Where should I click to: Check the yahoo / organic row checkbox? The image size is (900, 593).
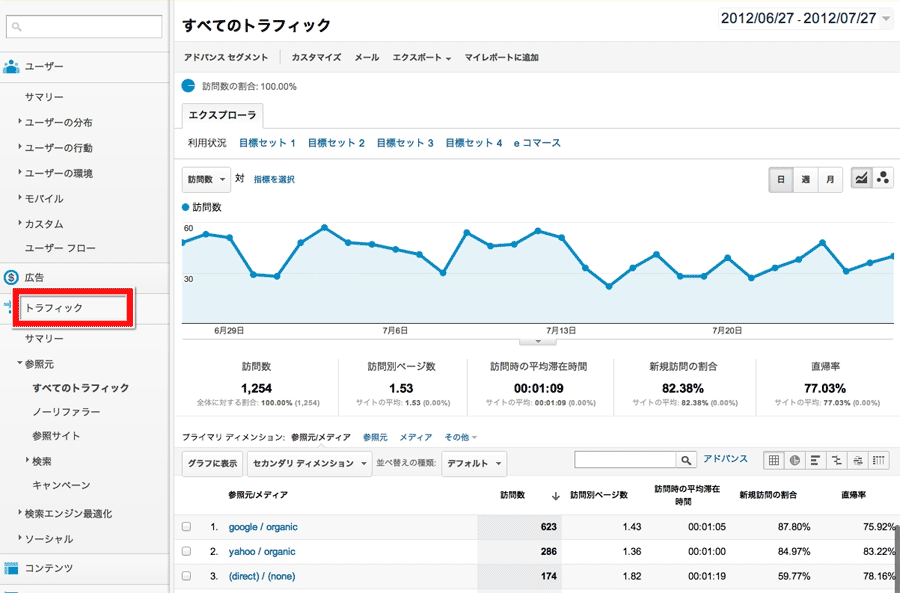(187, 552)
